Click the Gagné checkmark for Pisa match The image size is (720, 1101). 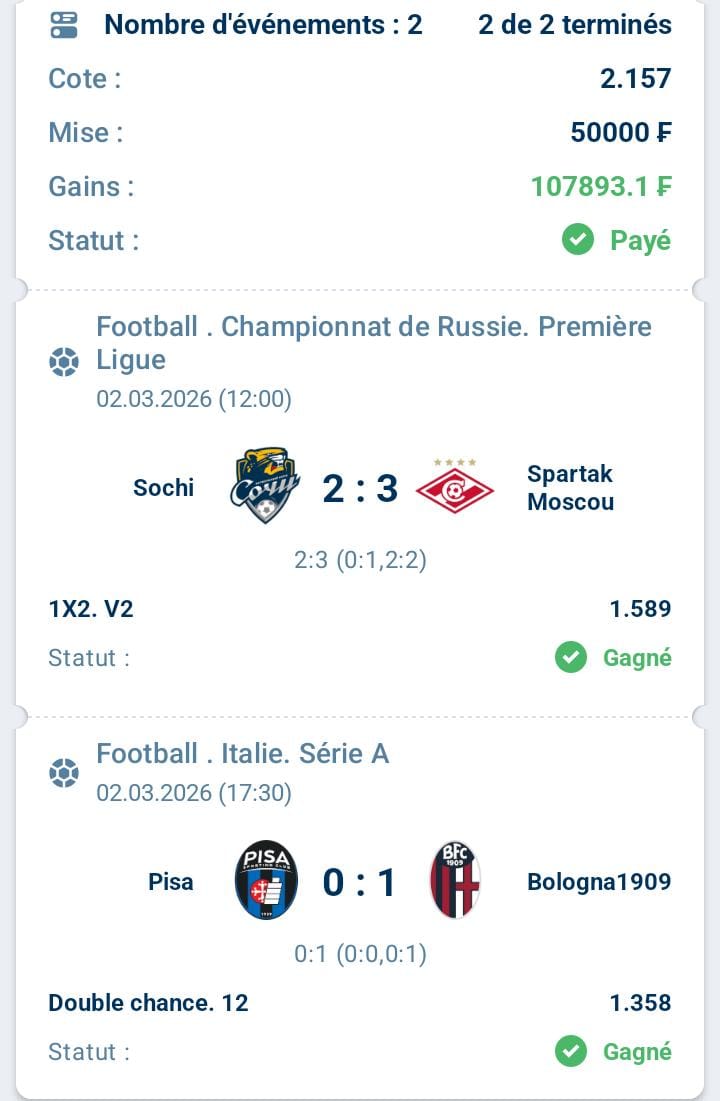(571, 1052)
